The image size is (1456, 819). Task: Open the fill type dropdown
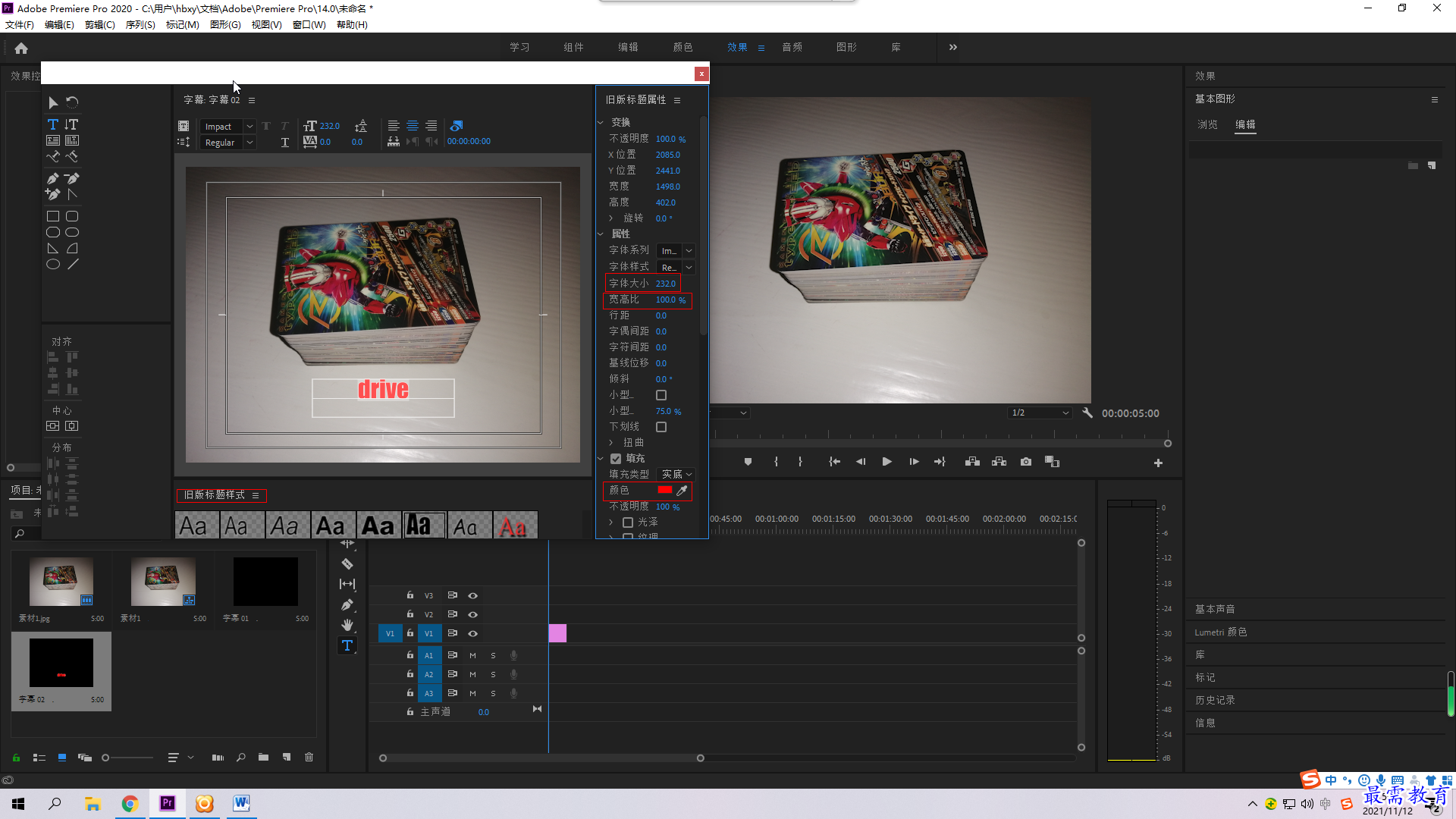[x=676, y=475]
